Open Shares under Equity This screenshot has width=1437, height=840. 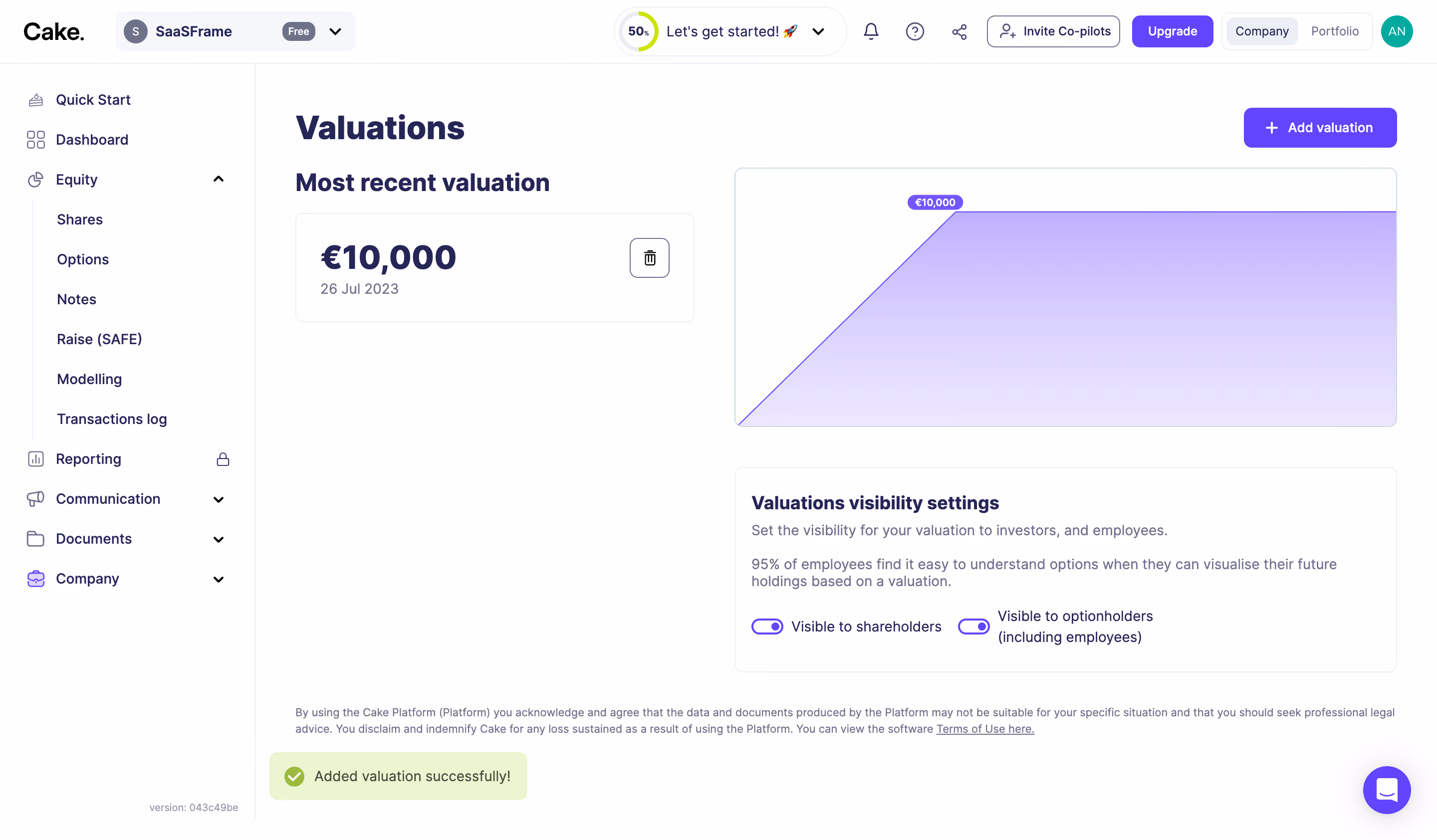80,219
